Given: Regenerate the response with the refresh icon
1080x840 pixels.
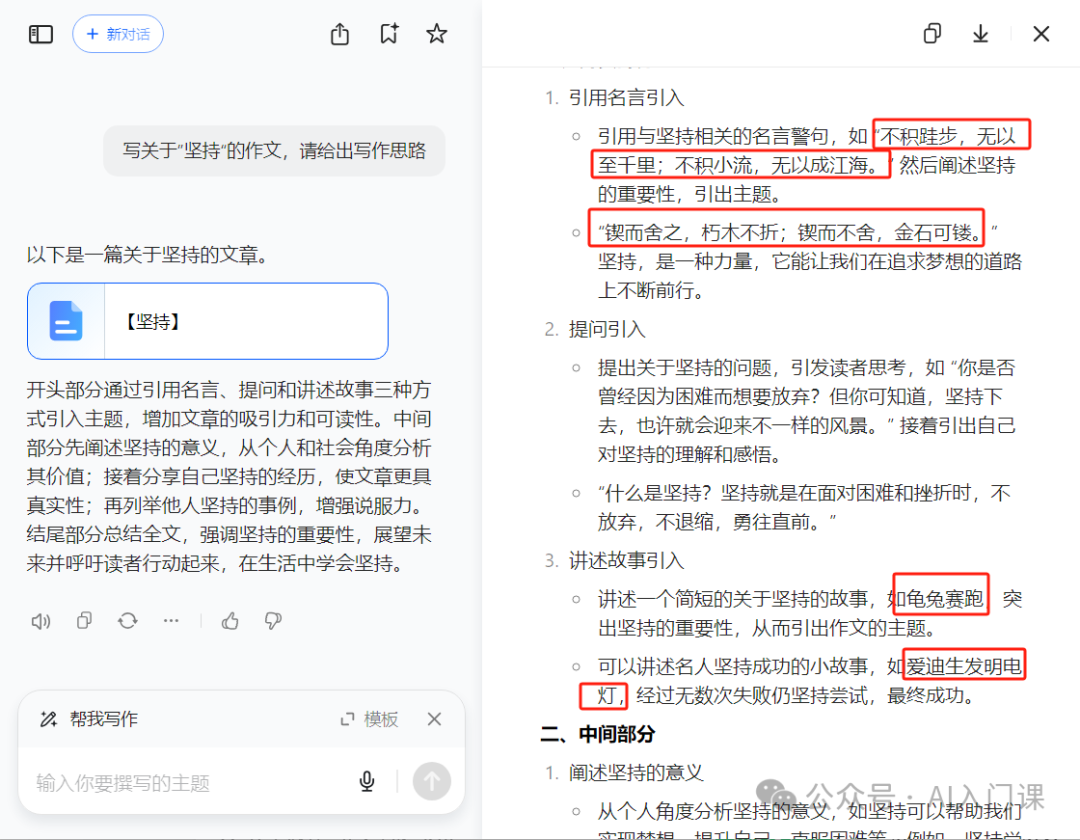Looking at the screenshot, I should tap(127, 621).
